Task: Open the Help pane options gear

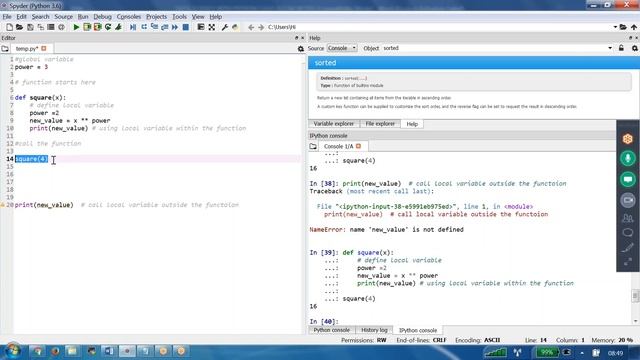Action: click(x=635, y=48)
